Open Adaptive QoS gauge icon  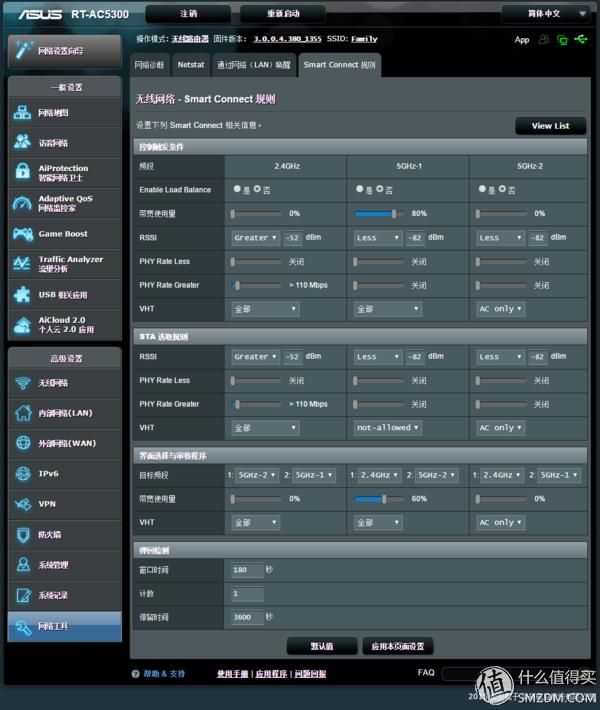(22, 203)
